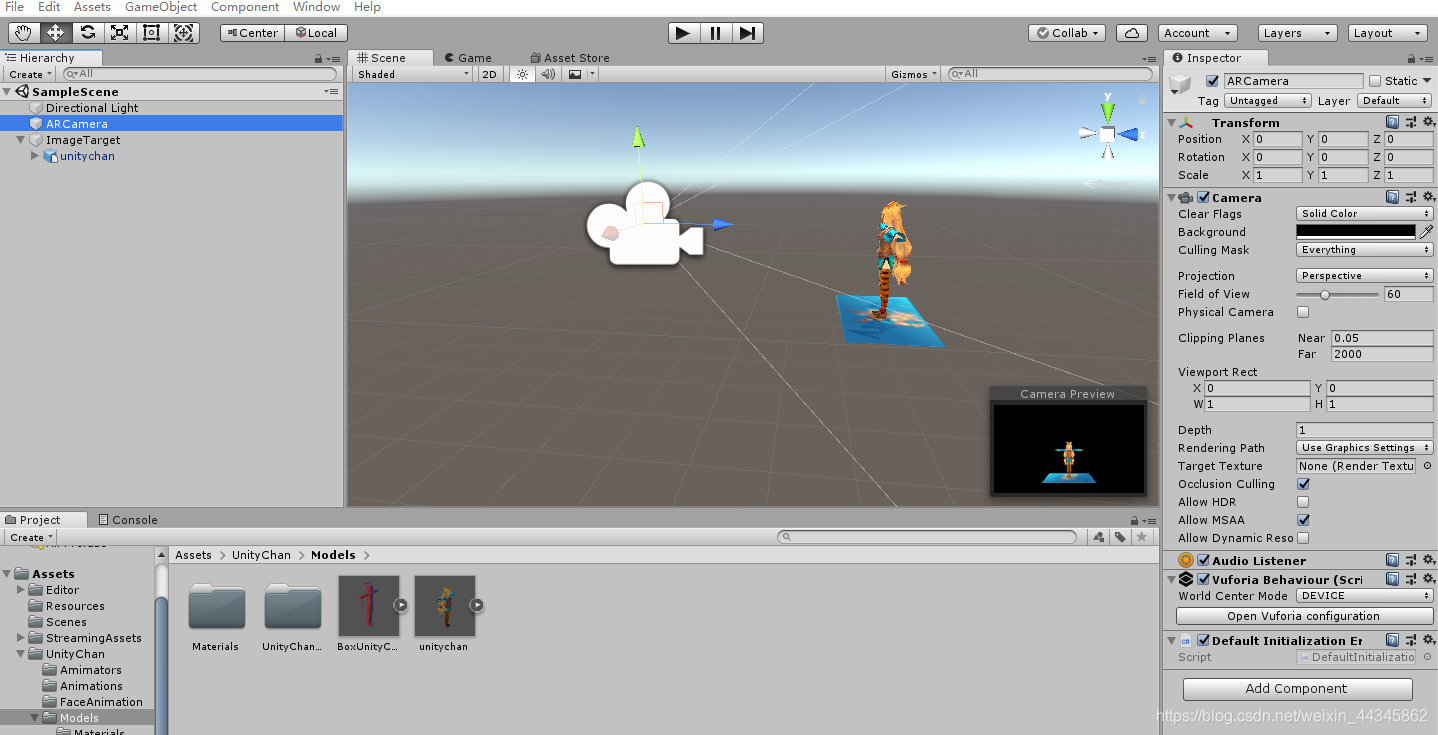
Task: Open the Rendering Path dropdown
Action: (1365, 448)
